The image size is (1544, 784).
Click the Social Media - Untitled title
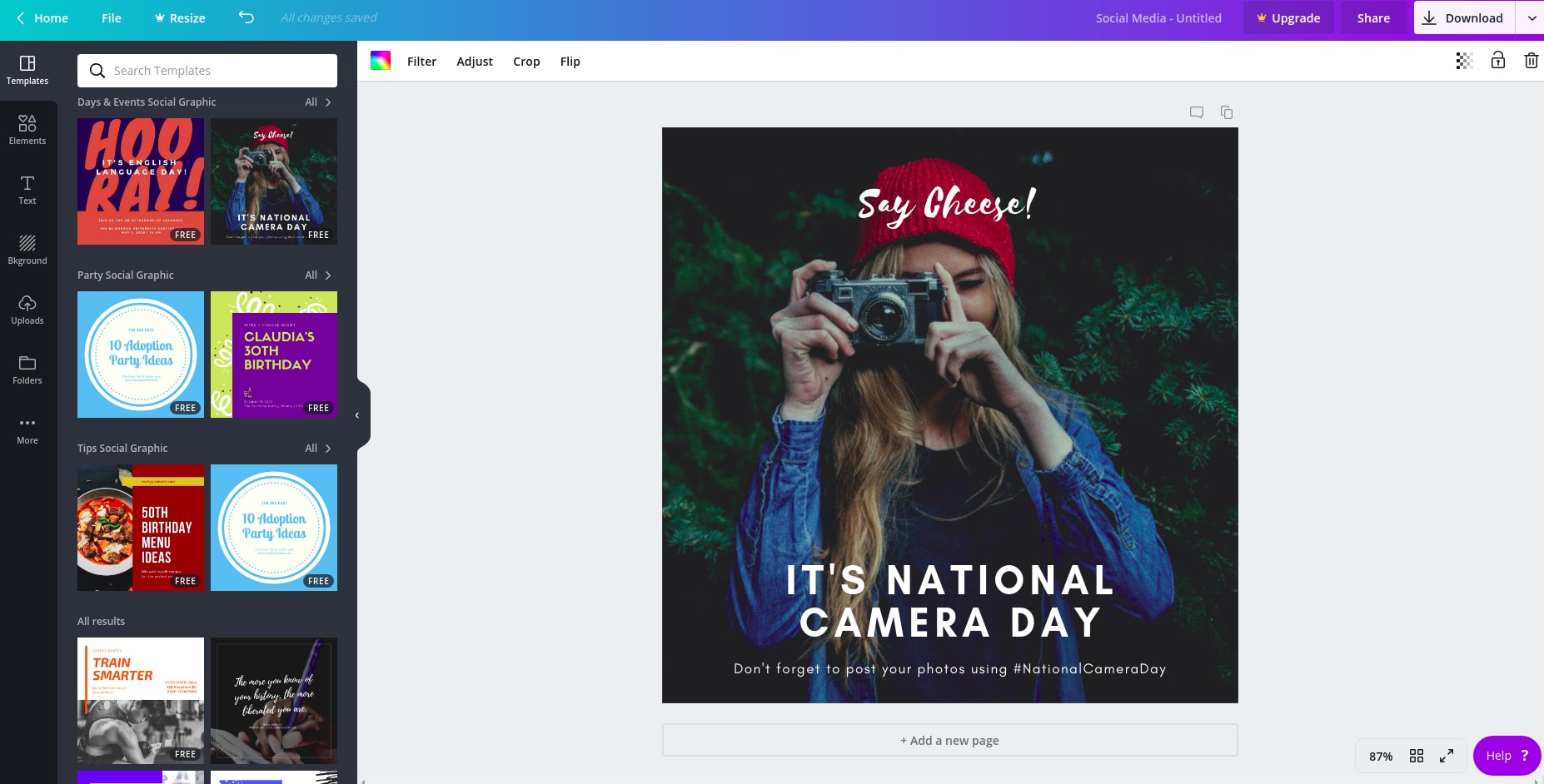[x=1158, y=17]
